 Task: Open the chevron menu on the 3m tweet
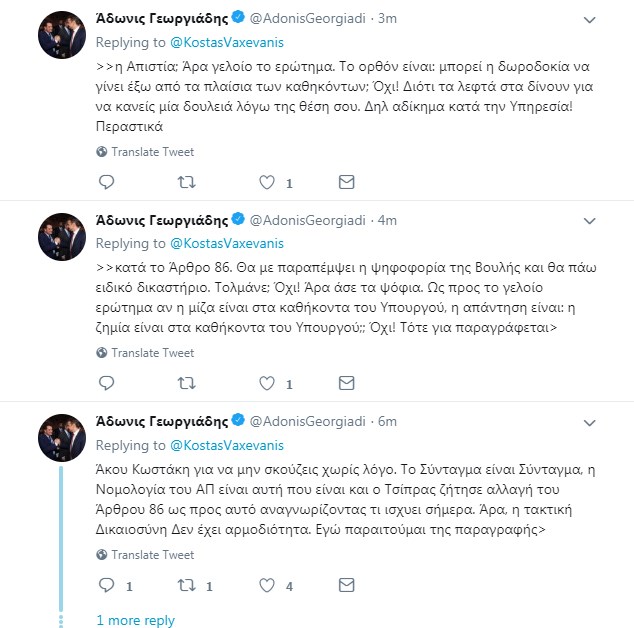(x=590, y=20)
